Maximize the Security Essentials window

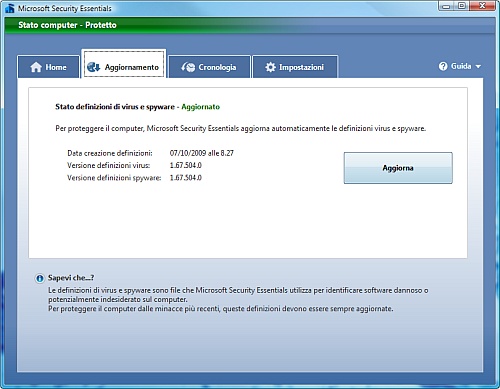point(462,6)
